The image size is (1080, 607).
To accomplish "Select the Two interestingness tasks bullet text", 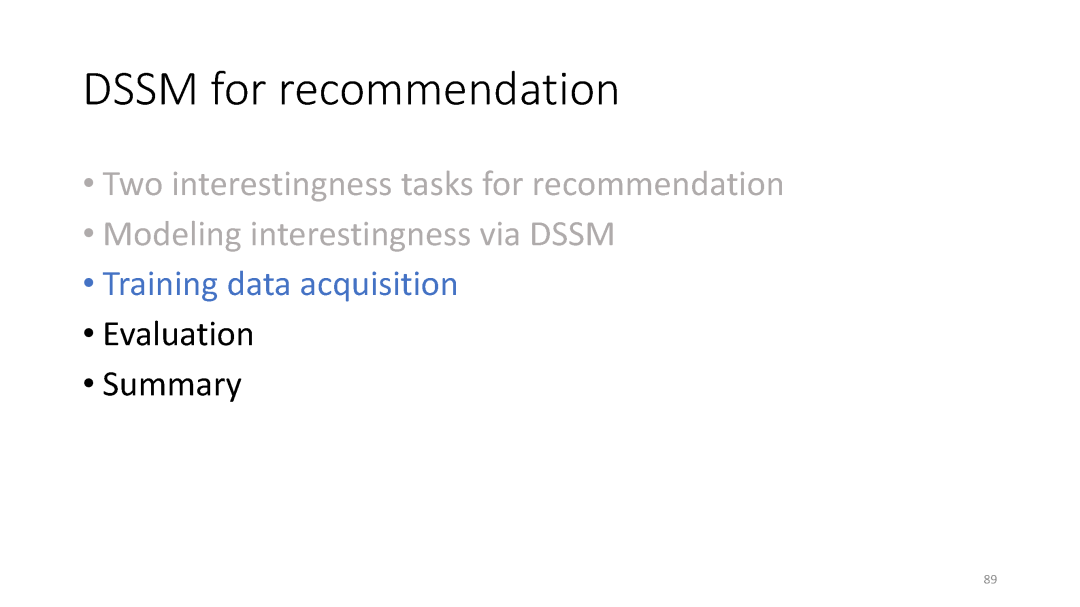I will (x=443, y=185).
